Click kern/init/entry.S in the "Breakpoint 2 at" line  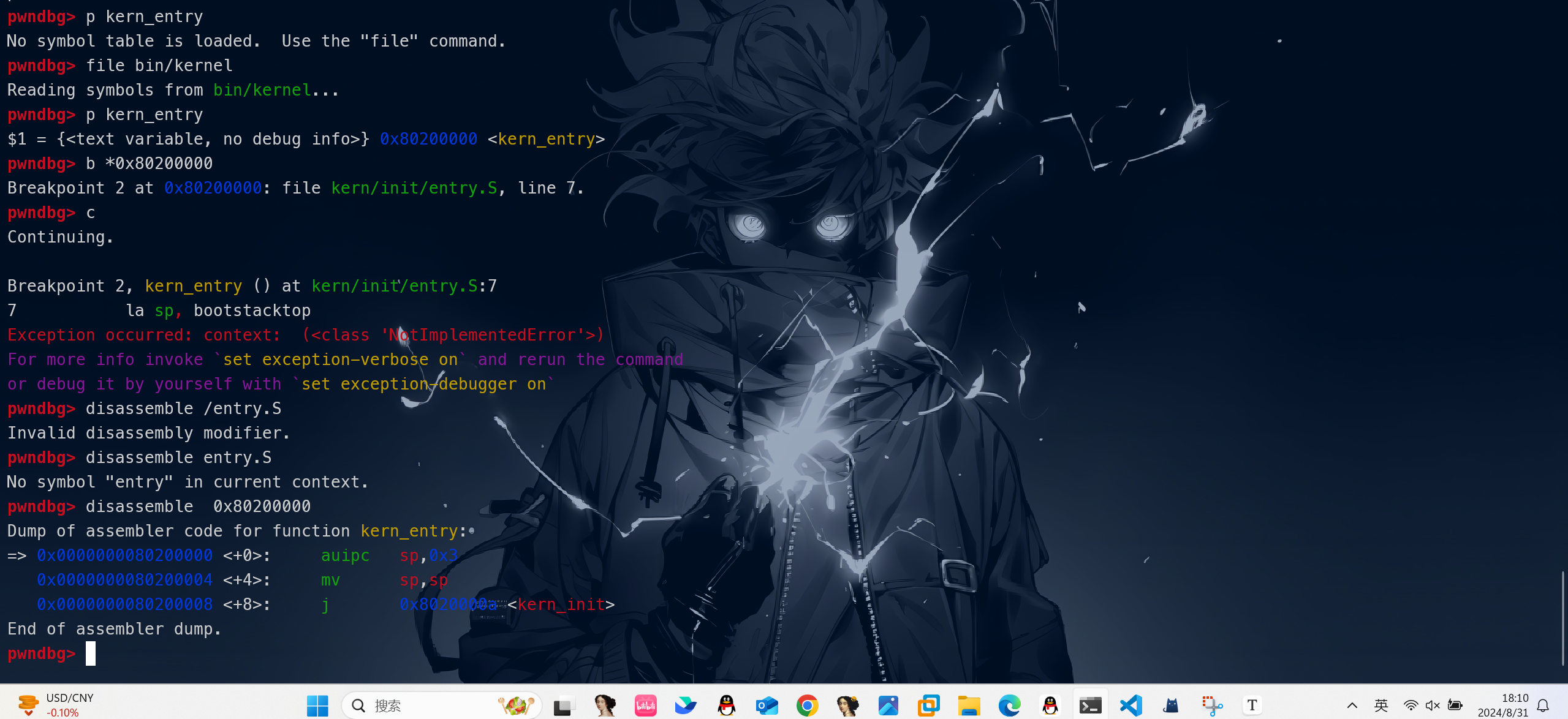(x=414, y=188)
